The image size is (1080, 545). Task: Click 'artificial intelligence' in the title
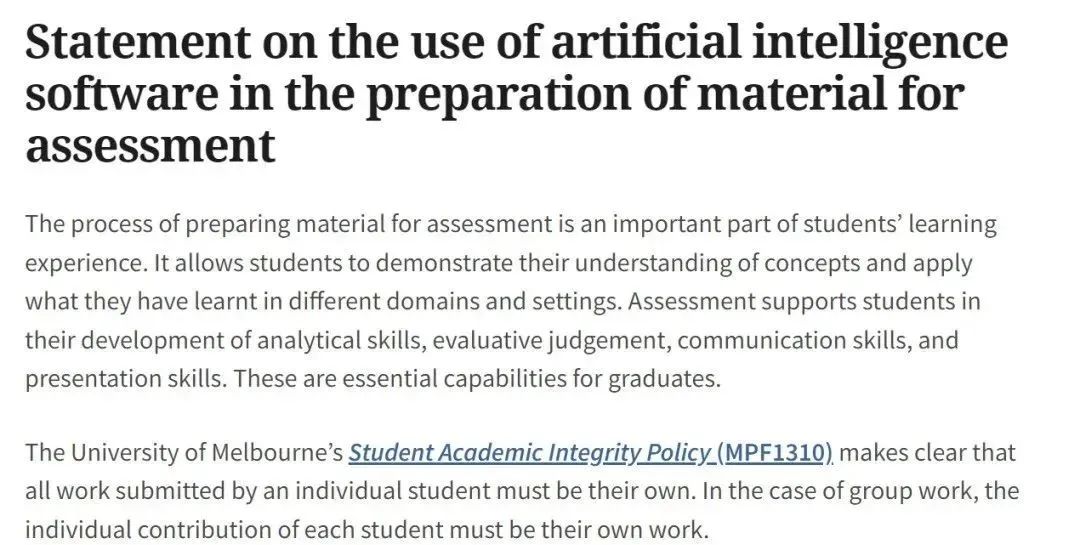point(780,42)
